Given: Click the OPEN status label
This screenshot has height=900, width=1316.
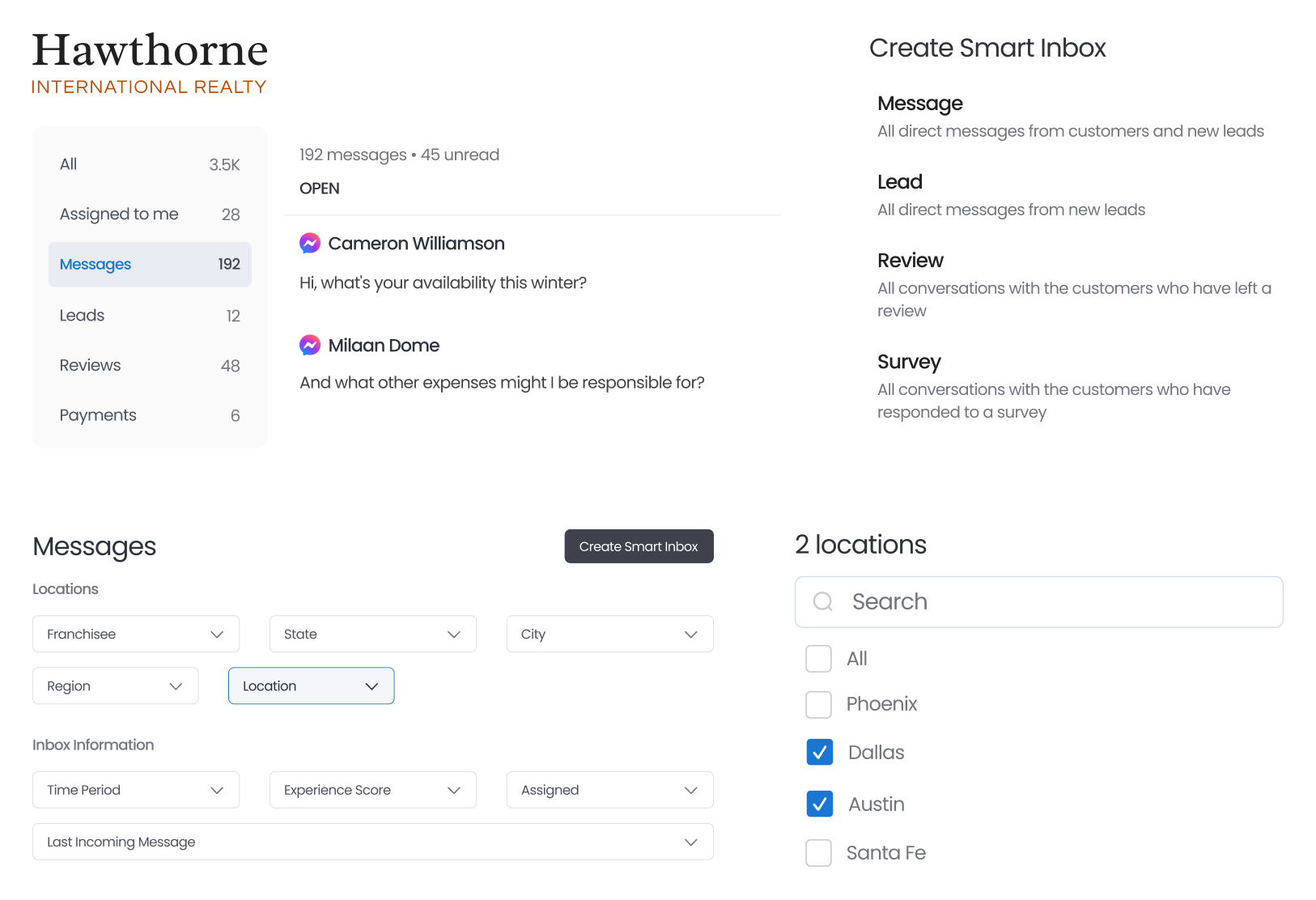Looking at the screenshot, I should point(320,189).
